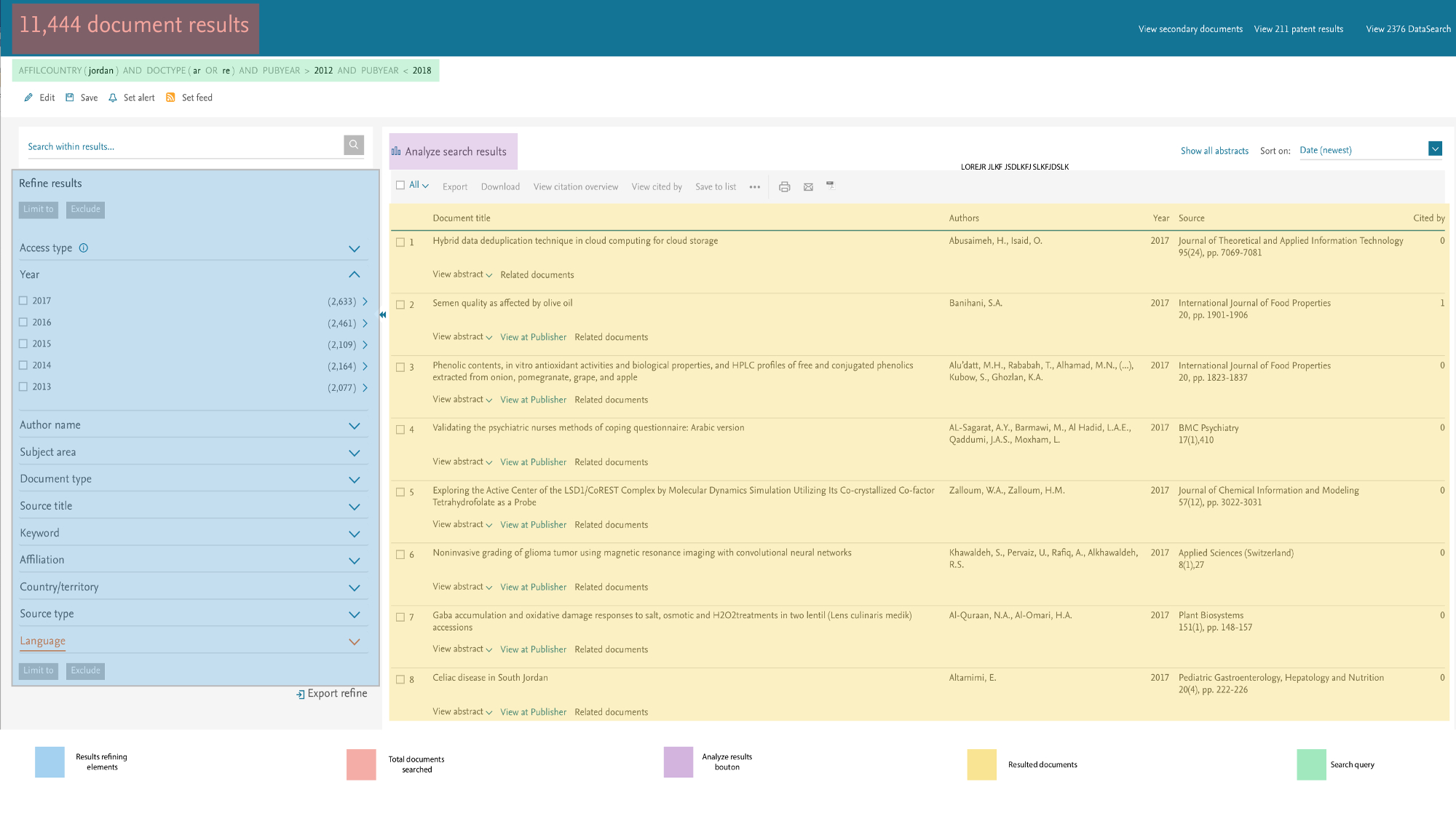The image size is (1456, 819).
Task: Click the Search within results input field
Action: click(x=182, y=146)
